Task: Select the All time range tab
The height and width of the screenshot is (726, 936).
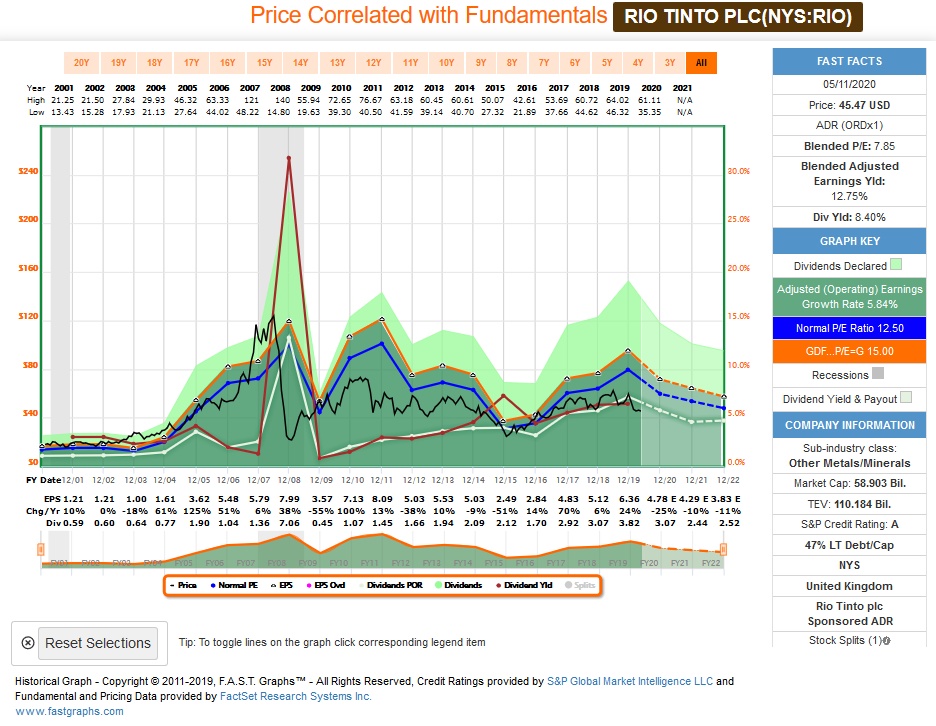Action: 701,63
